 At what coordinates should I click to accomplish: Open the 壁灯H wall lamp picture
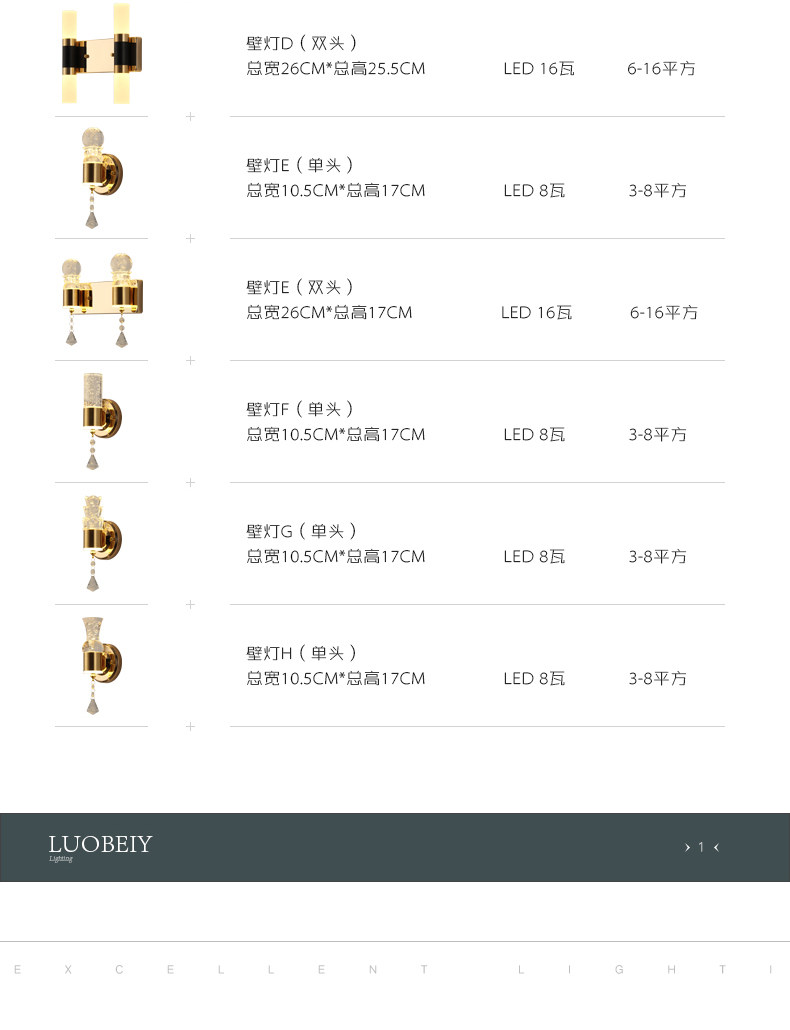(x=99, y=663)
